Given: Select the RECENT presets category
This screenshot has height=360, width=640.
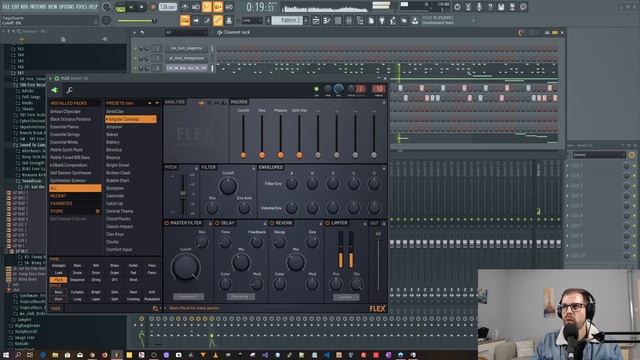Looking at the screenshot, I should [x=75, y=196].
